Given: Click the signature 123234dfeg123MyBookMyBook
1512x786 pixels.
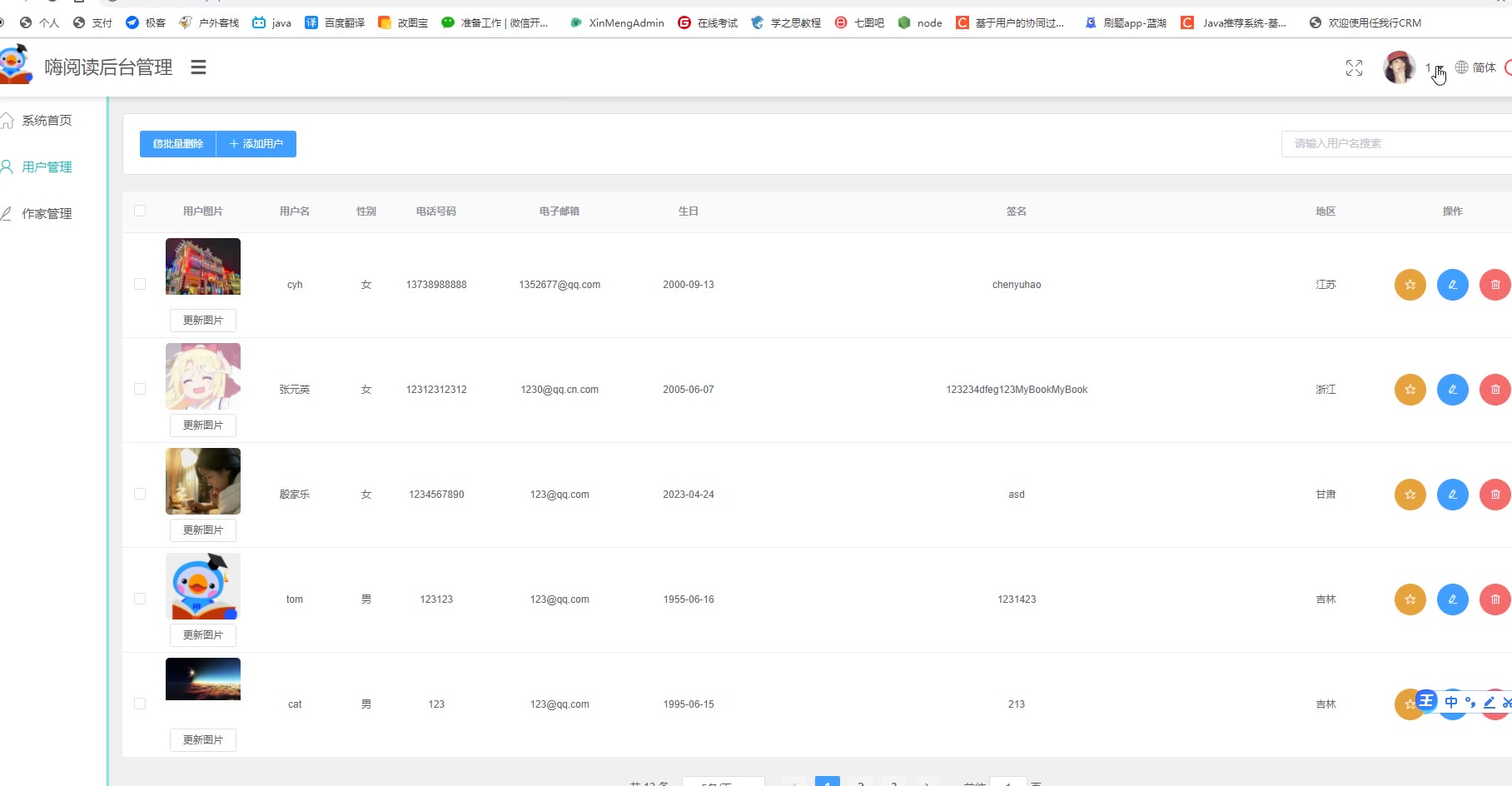Looking at the screenshot, I should [1017, 390].
